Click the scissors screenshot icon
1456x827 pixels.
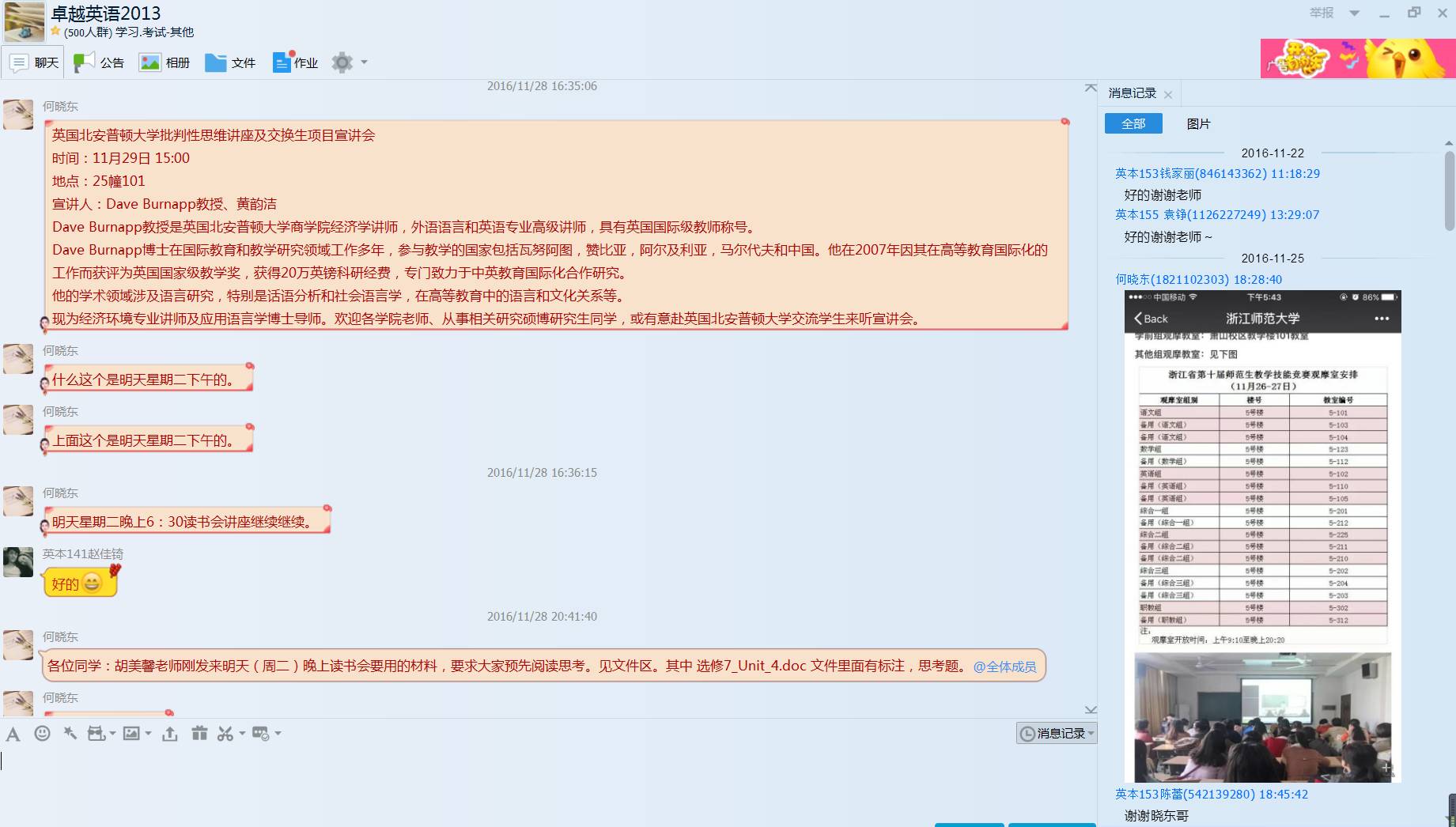coord(225,734)
